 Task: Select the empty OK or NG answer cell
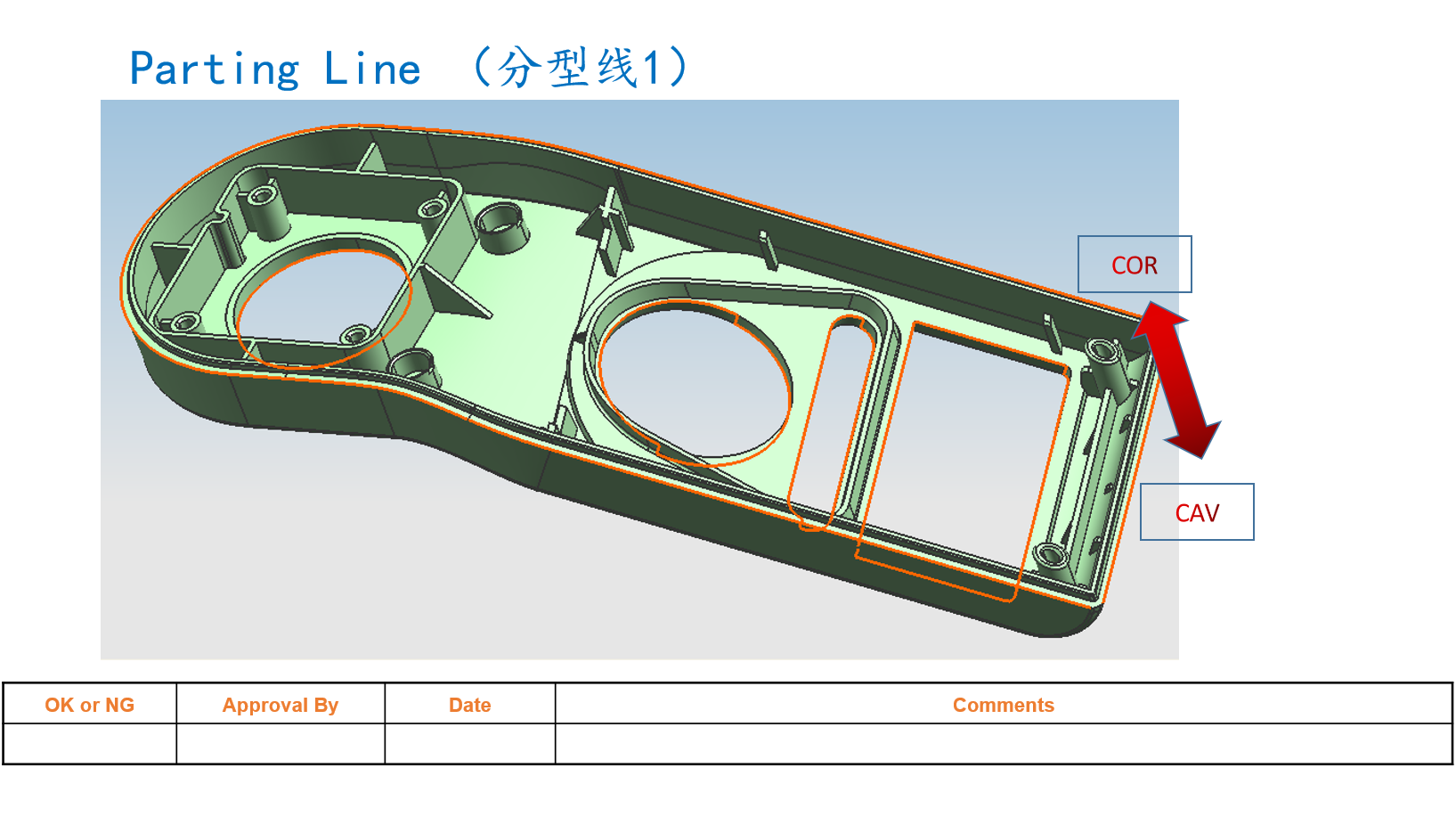tap(89, 745)
